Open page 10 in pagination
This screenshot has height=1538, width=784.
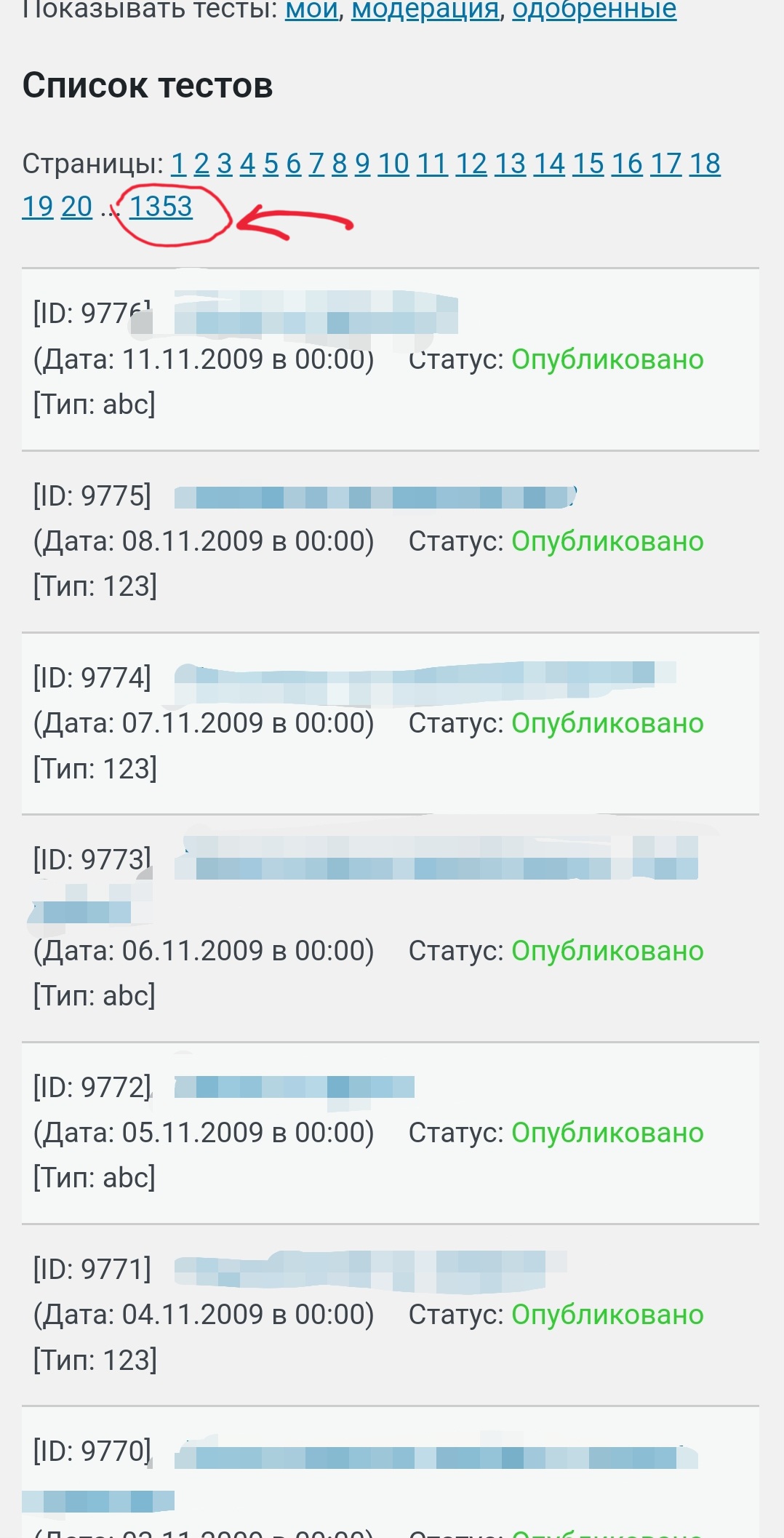[393, 164]
